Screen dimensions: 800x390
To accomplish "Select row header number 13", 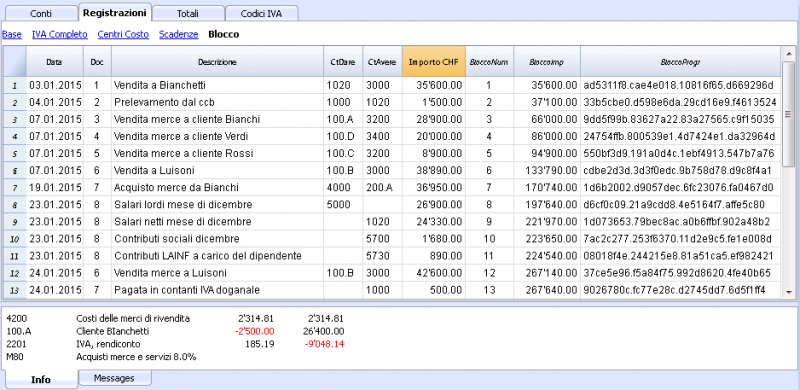I will click(x=15, y=290).
